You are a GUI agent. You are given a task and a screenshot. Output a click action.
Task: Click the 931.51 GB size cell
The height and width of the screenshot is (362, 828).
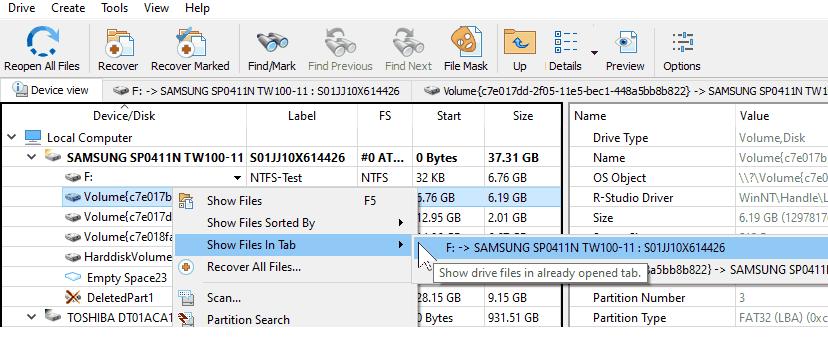click(x=523, y=318)
